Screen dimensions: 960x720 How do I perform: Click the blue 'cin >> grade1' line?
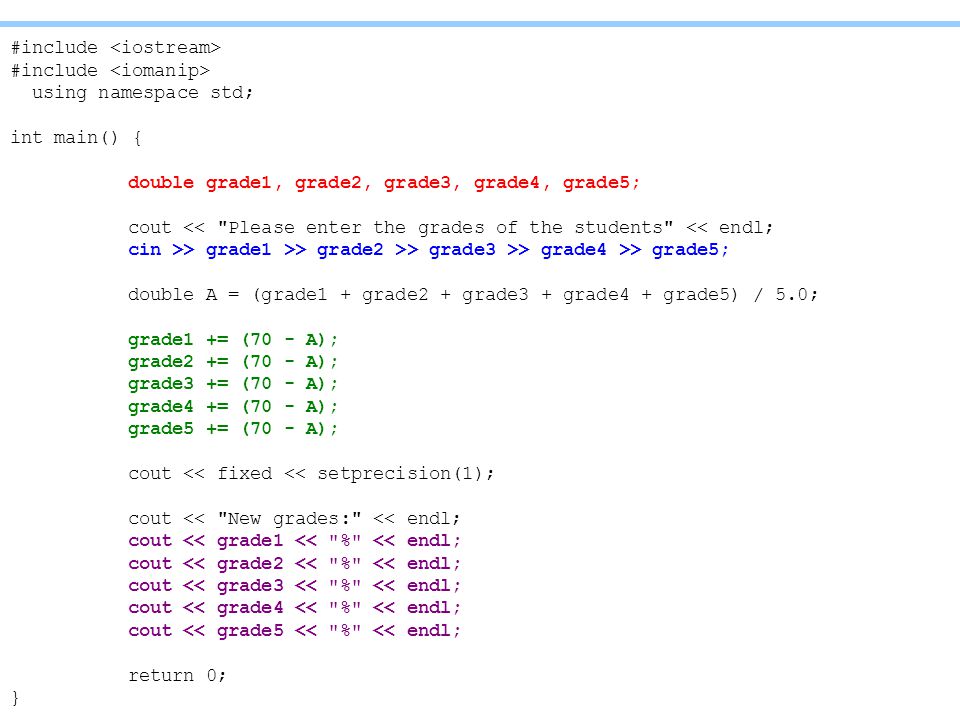pos(429,250)
